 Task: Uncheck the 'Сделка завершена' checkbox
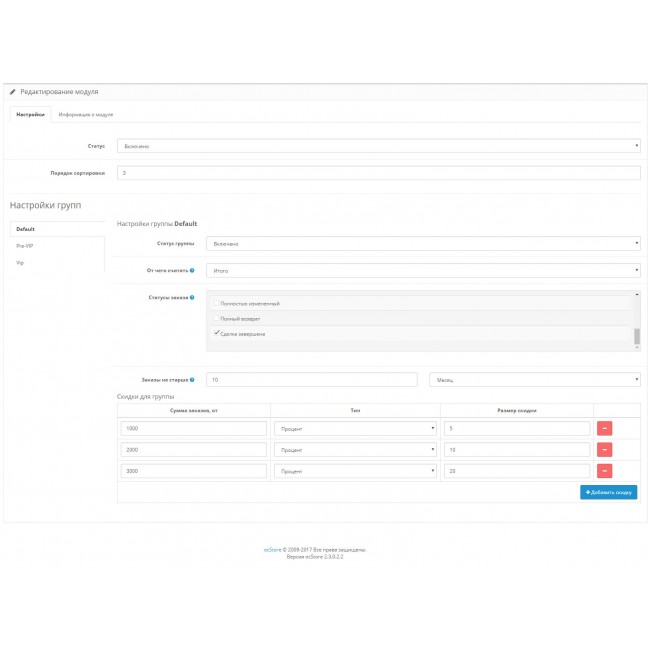click(217, 333)
